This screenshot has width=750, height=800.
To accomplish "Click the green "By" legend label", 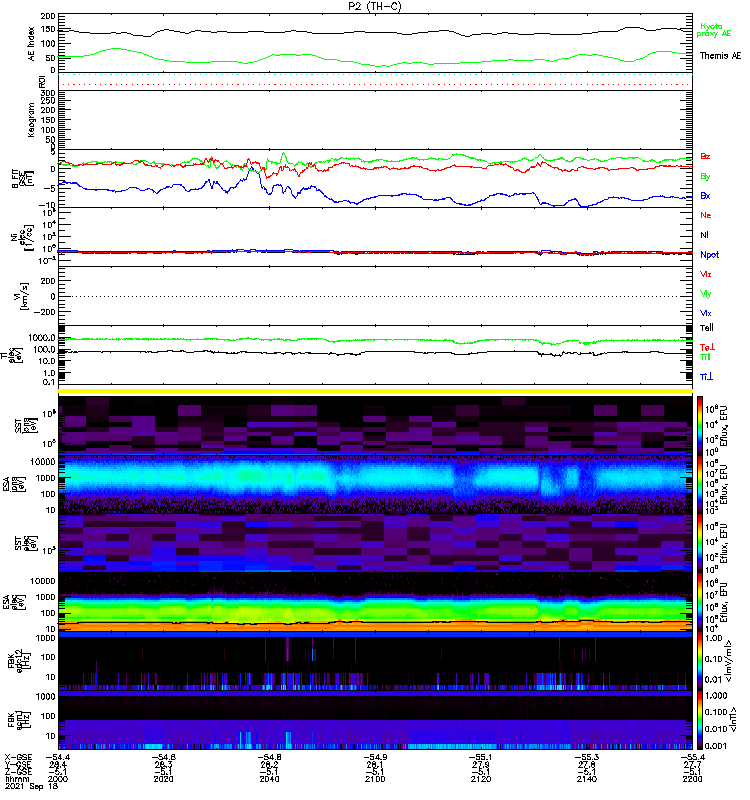I will (705, 177).
